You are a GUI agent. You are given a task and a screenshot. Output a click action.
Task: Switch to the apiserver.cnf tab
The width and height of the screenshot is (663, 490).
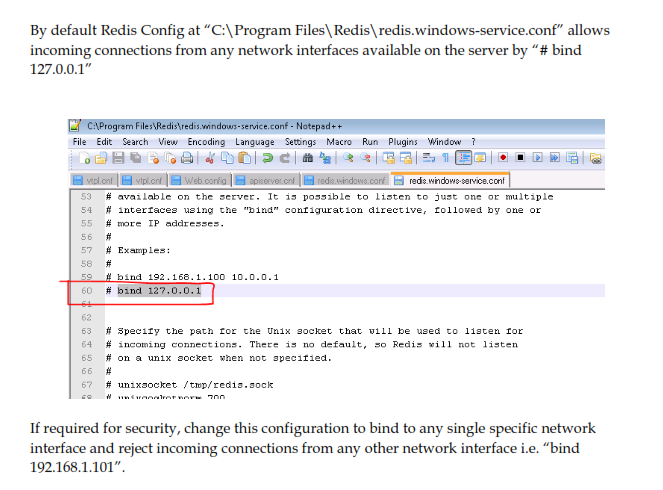point(266,181)
